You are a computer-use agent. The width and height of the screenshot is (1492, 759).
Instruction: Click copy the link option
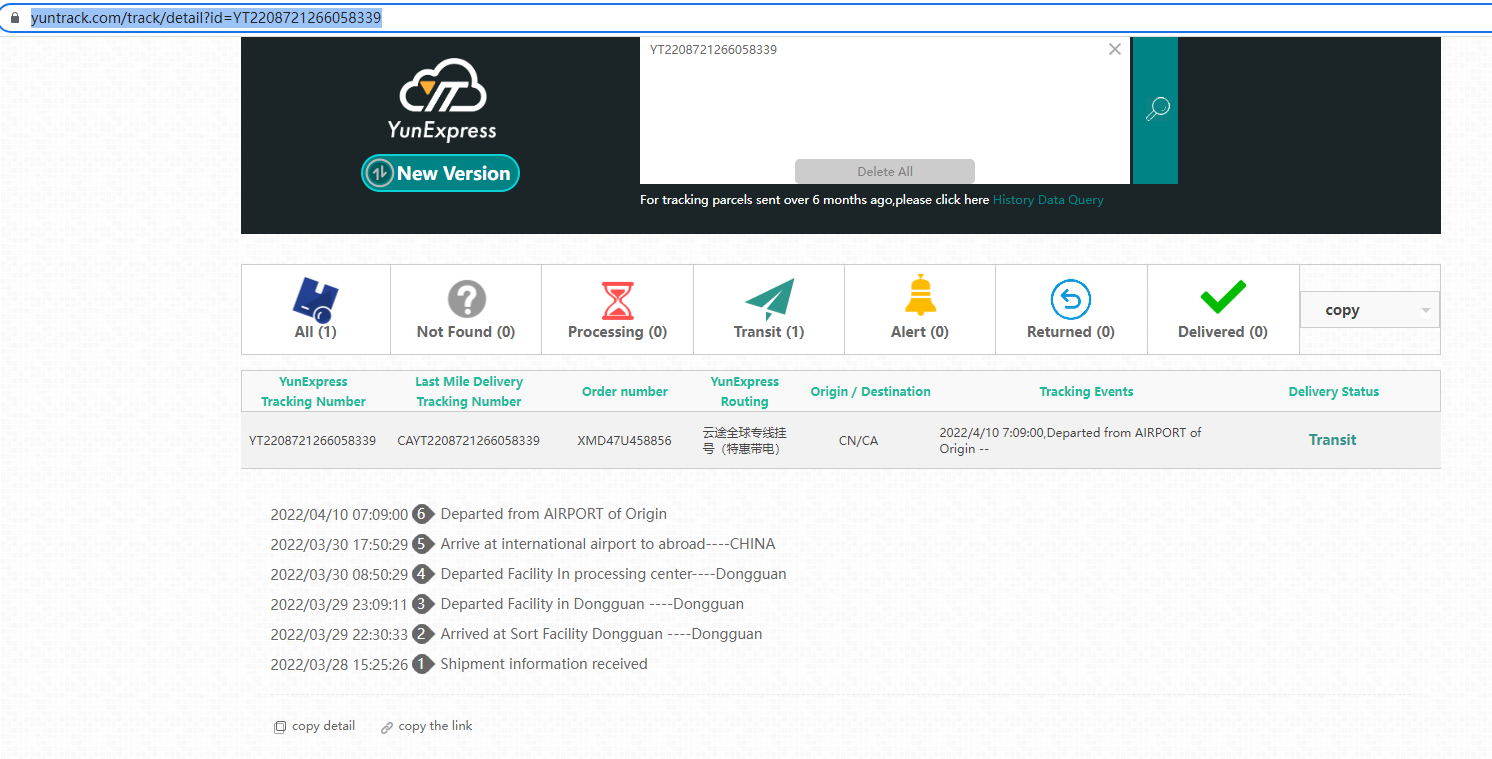tap(427, 726)
